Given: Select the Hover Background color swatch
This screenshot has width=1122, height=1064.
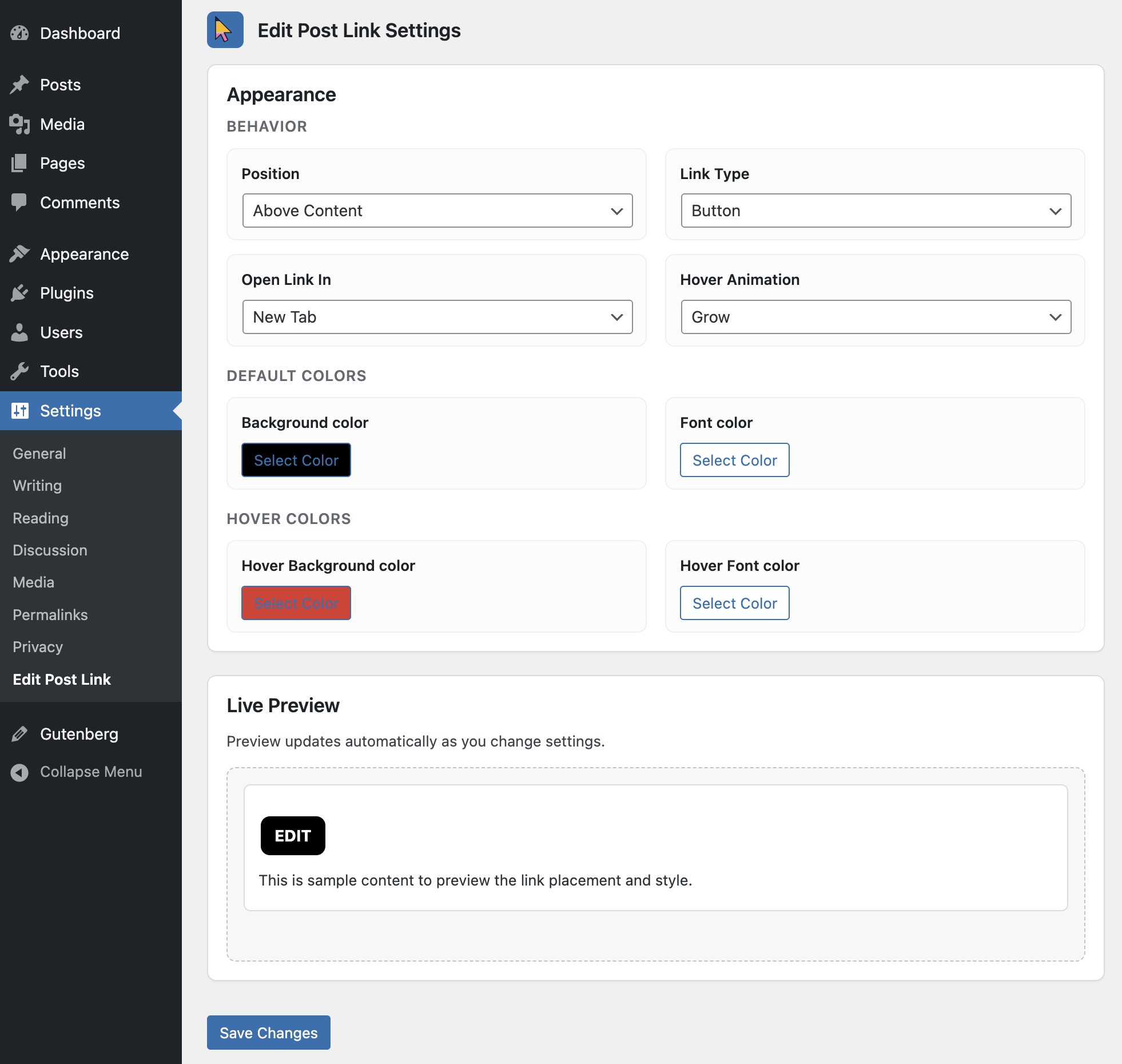Looking at the screenshot, I should click(296, 603).
